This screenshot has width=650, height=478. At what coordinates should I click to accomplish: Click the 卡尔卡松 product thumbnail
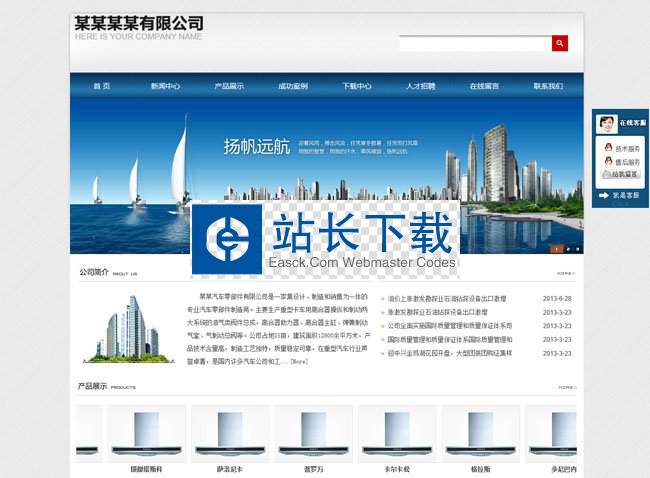point(397,434)
